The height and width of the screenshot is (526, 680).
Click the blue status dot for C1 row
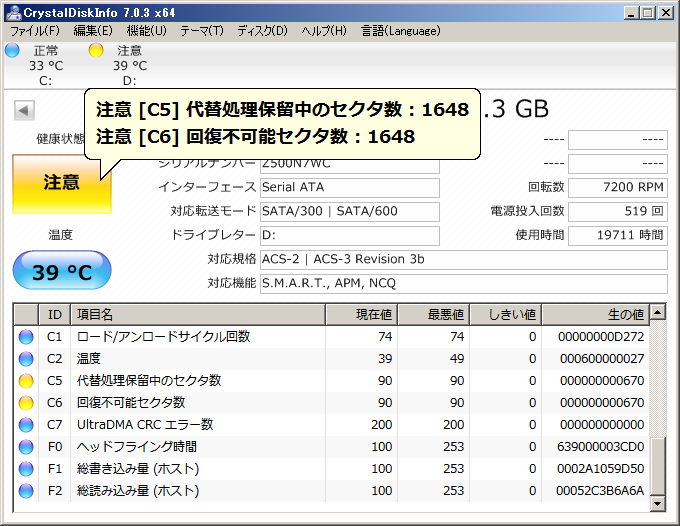click(26, 337)
